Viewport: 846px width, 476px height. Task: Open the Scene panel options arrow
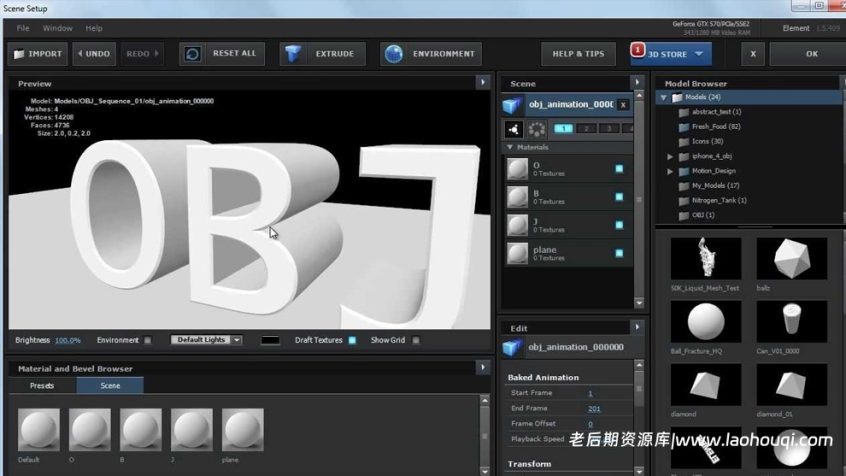637,83
